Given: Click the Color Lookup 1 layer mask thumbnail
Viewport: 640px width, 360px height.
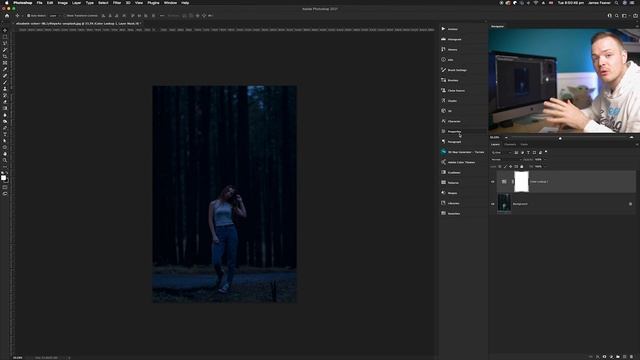Looking at the screenshot, I should [x=521, y=182].
